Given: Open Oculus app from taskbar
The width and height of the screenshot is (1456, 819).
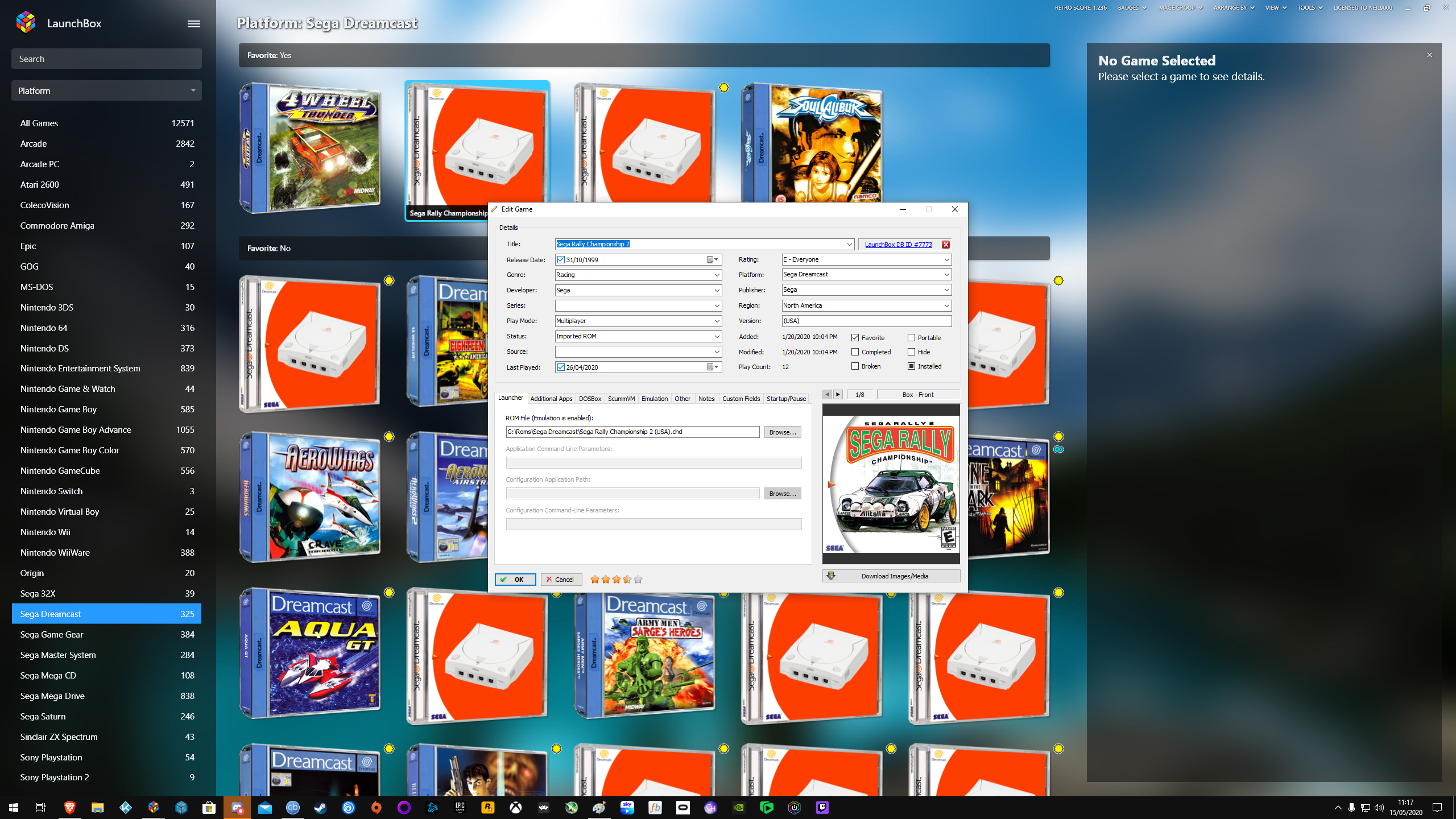Looking at the screenshot, I should pyautogui.click(x=683, y=808).
